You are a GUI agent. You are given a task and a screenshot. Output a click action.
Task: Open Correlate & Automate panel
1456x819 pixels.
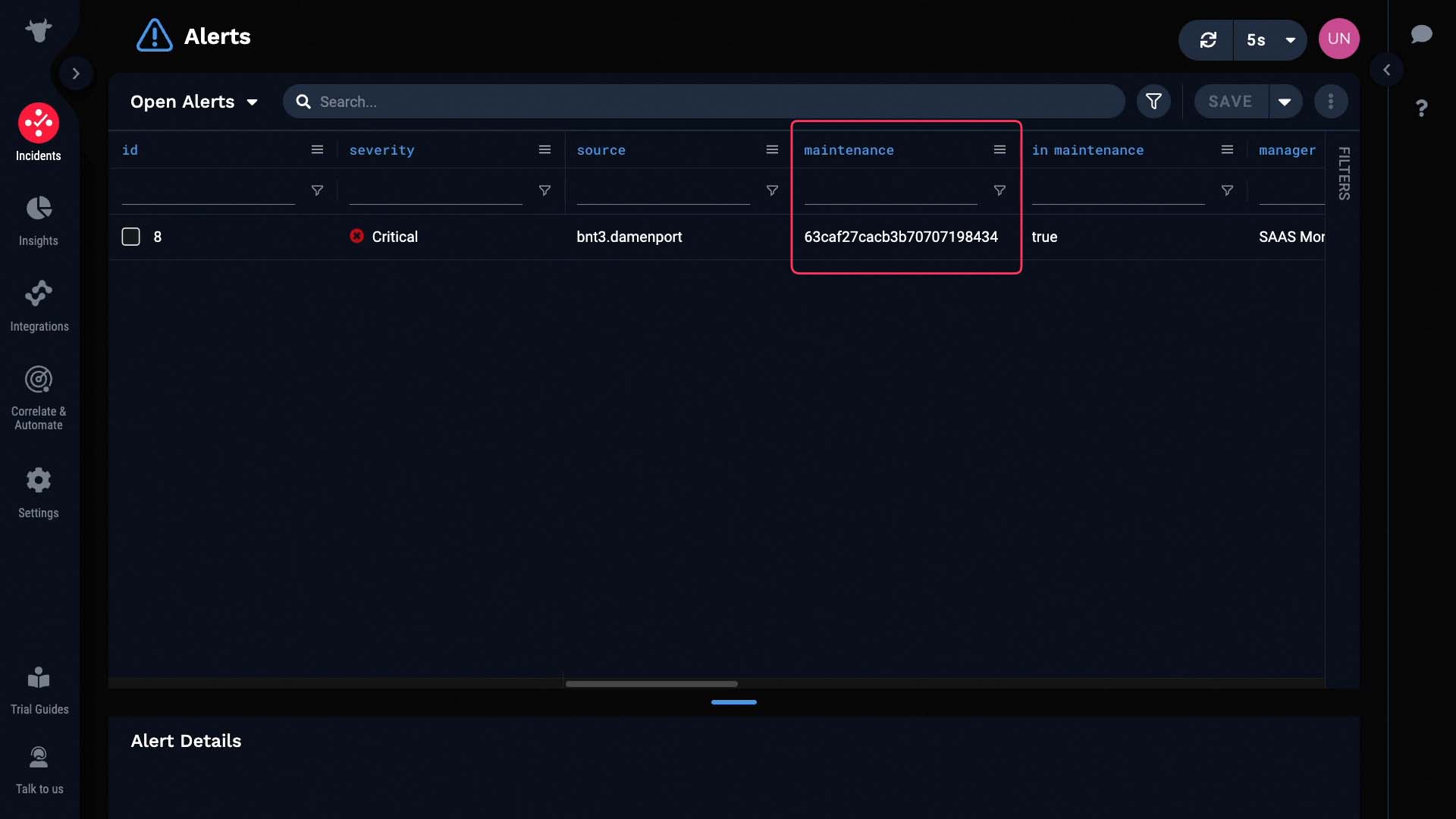pos(39,397)
